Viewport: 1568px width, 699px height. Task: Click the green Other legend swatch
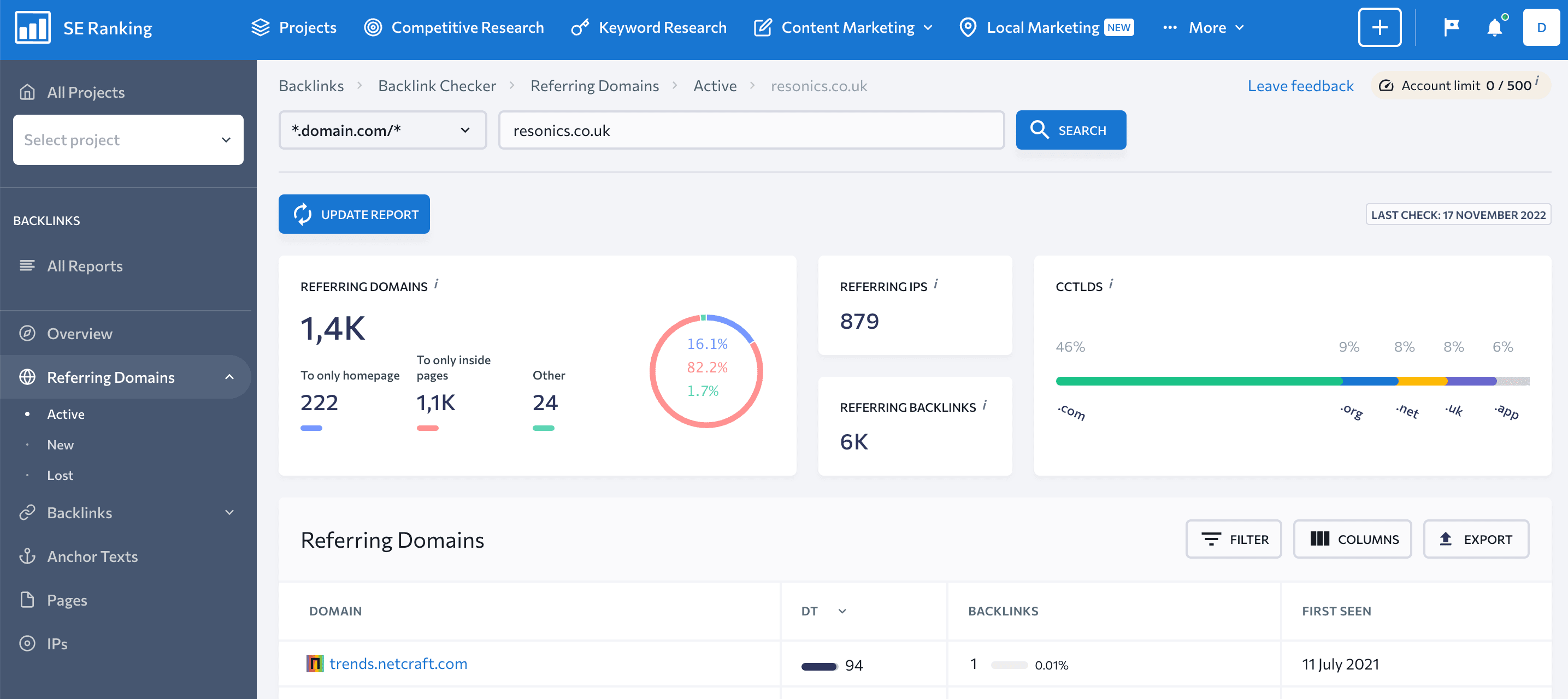click(x=544, y=428)
